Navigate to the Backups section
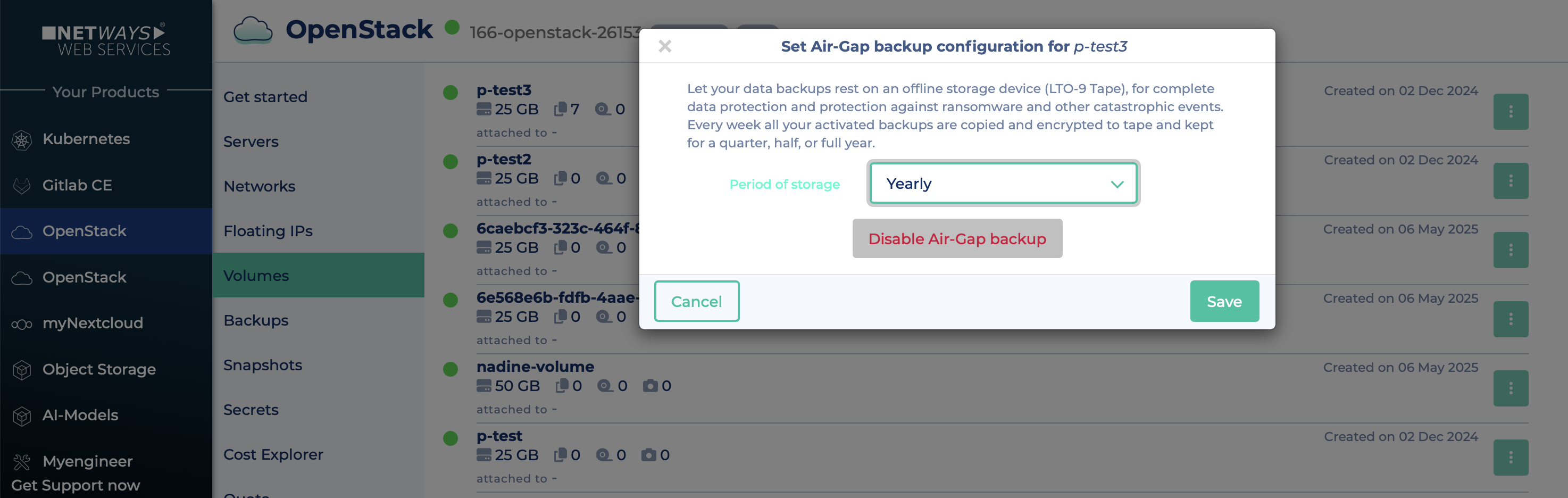This screenshot has height=498, width=1568. coord(256,320)
